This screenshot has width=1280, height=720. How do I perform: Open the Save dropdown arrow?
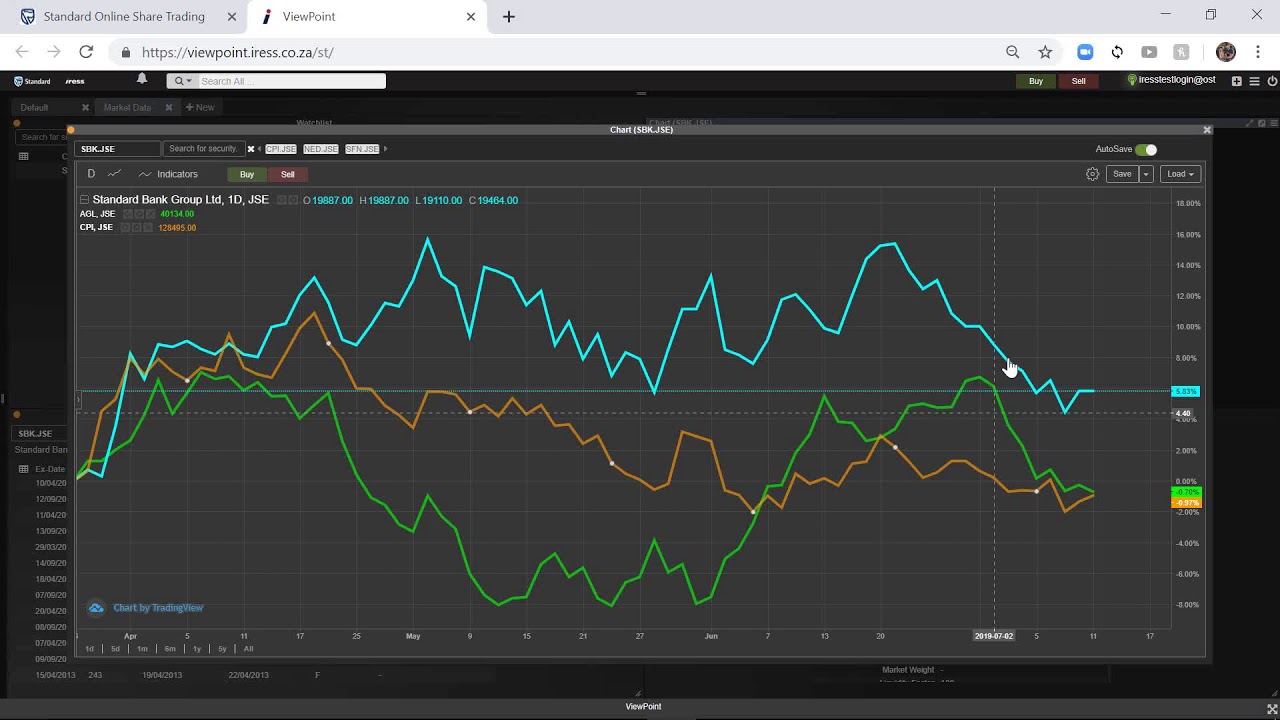click(1146, 174)
